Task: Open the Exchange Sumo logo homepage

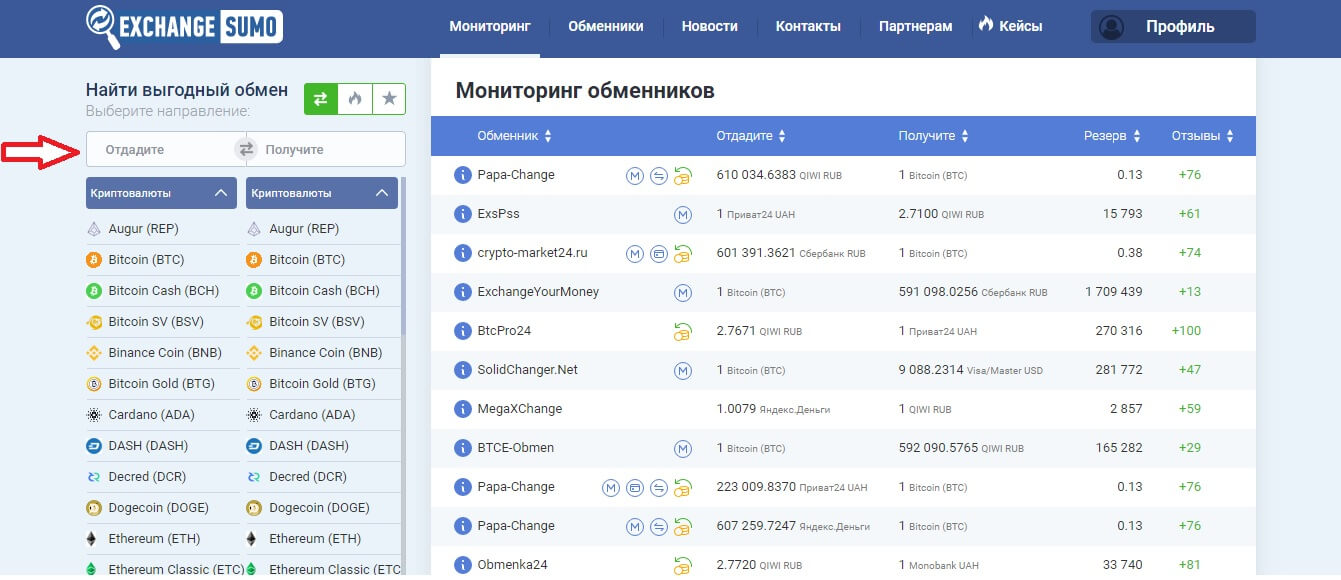Action: click(x=184, y=25)
